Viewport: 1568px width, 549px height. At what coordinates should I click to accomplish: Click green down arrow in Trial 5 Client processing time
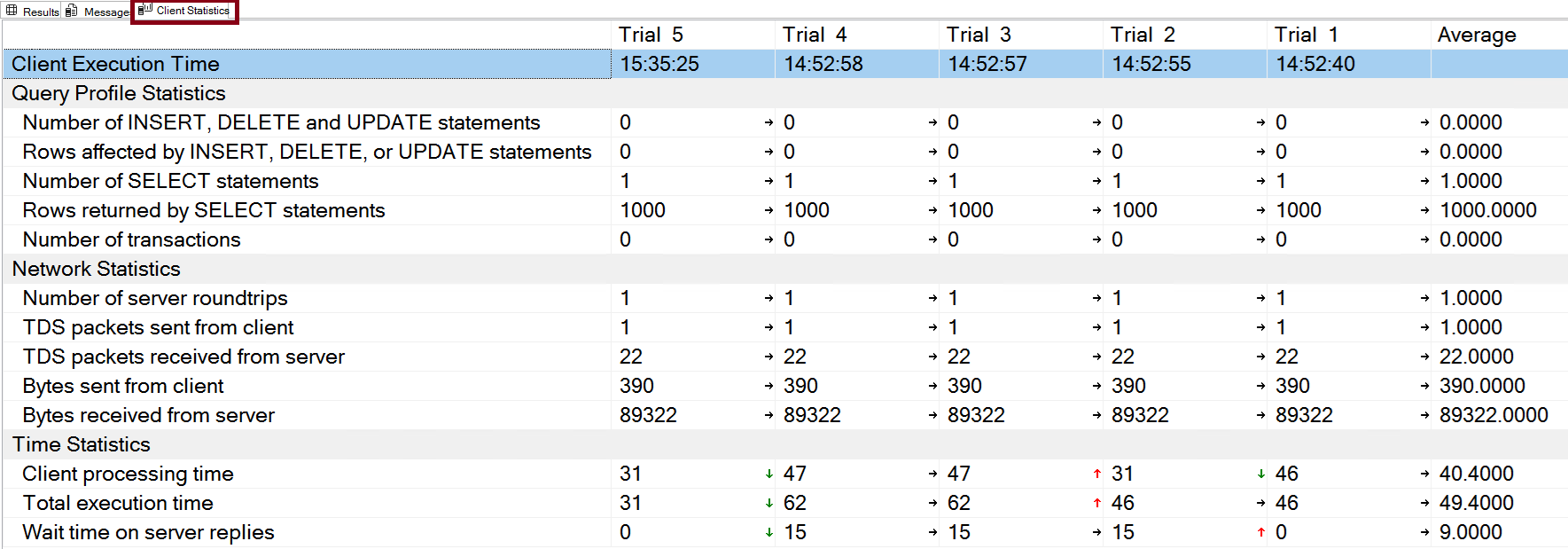click(x=768, y=474)
